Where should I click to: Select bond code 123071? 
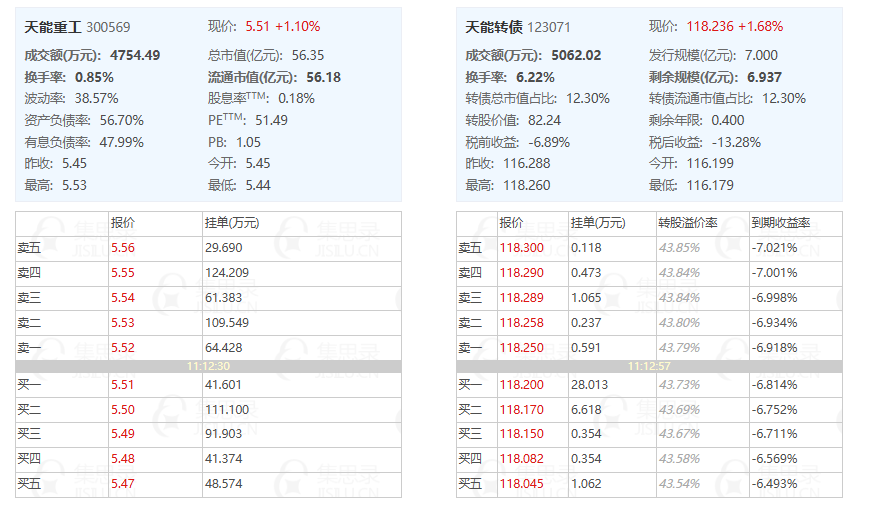[549, 27]
